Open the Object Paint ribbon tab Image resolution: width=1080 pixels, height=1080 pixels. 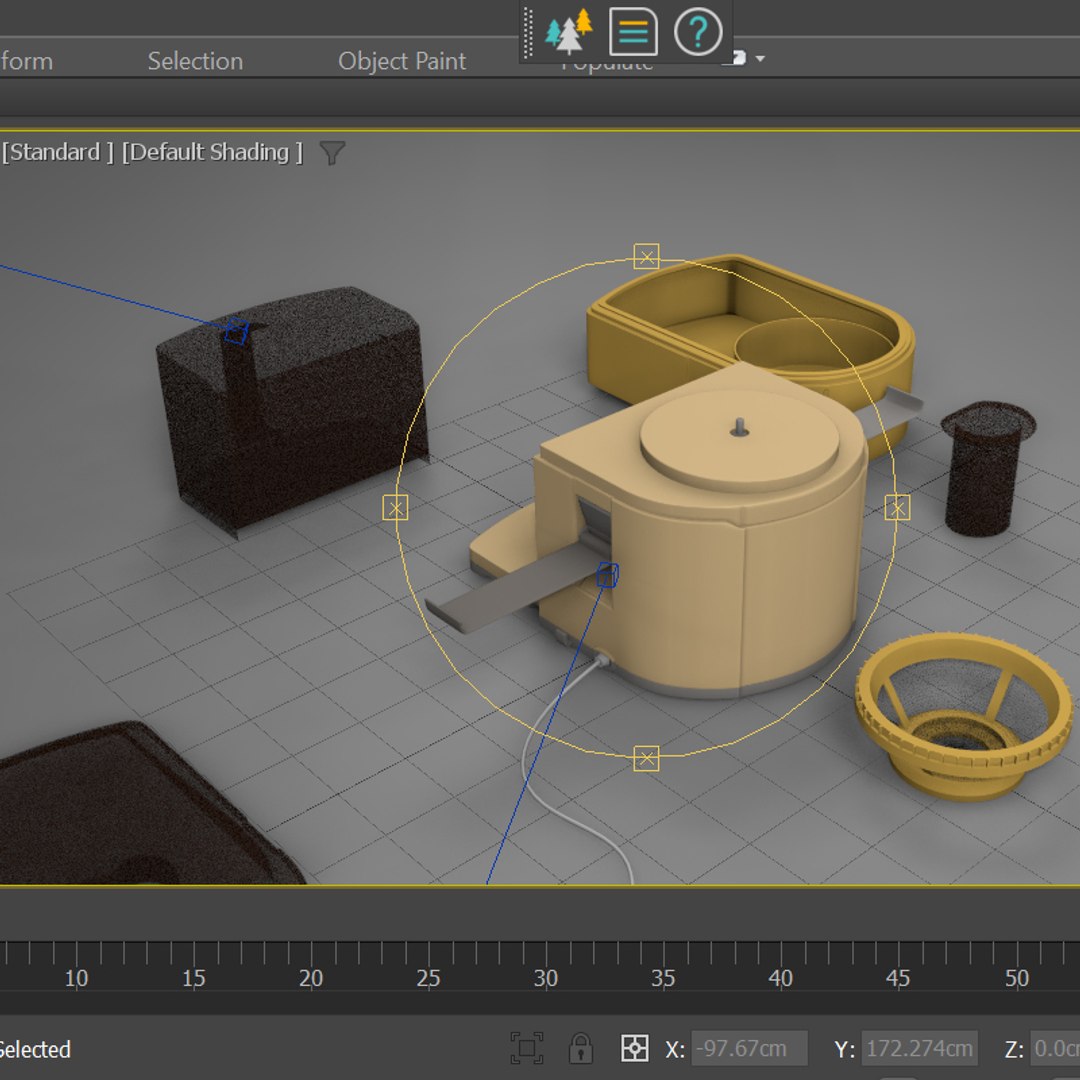(x=402, y=61)
